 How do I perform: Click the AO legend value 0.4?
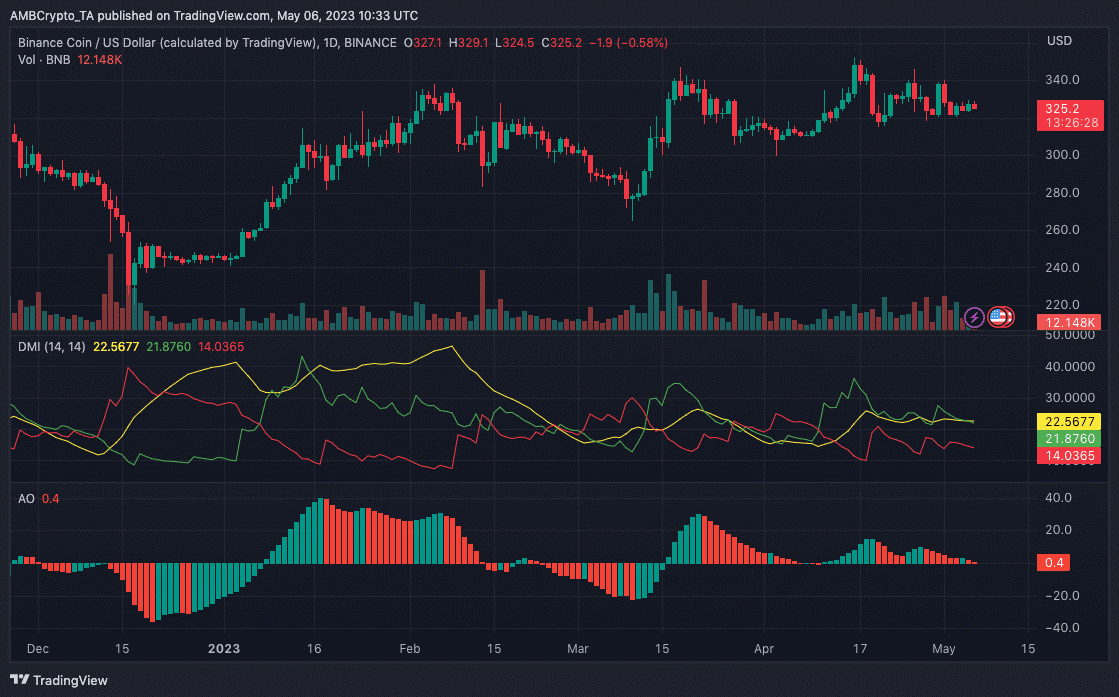[51, 499]
